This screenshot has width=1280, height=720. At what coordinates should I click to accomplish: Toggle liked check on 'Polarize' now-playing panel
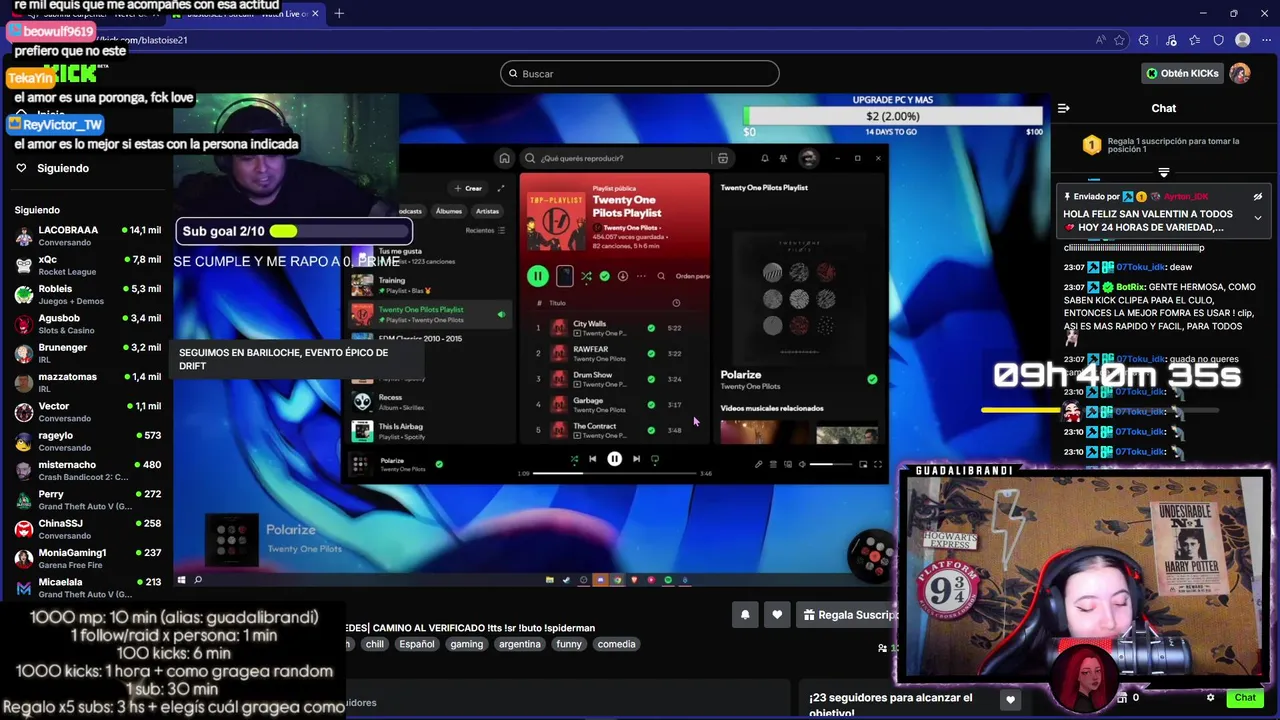pyautogui.click(x=872, y=379)
